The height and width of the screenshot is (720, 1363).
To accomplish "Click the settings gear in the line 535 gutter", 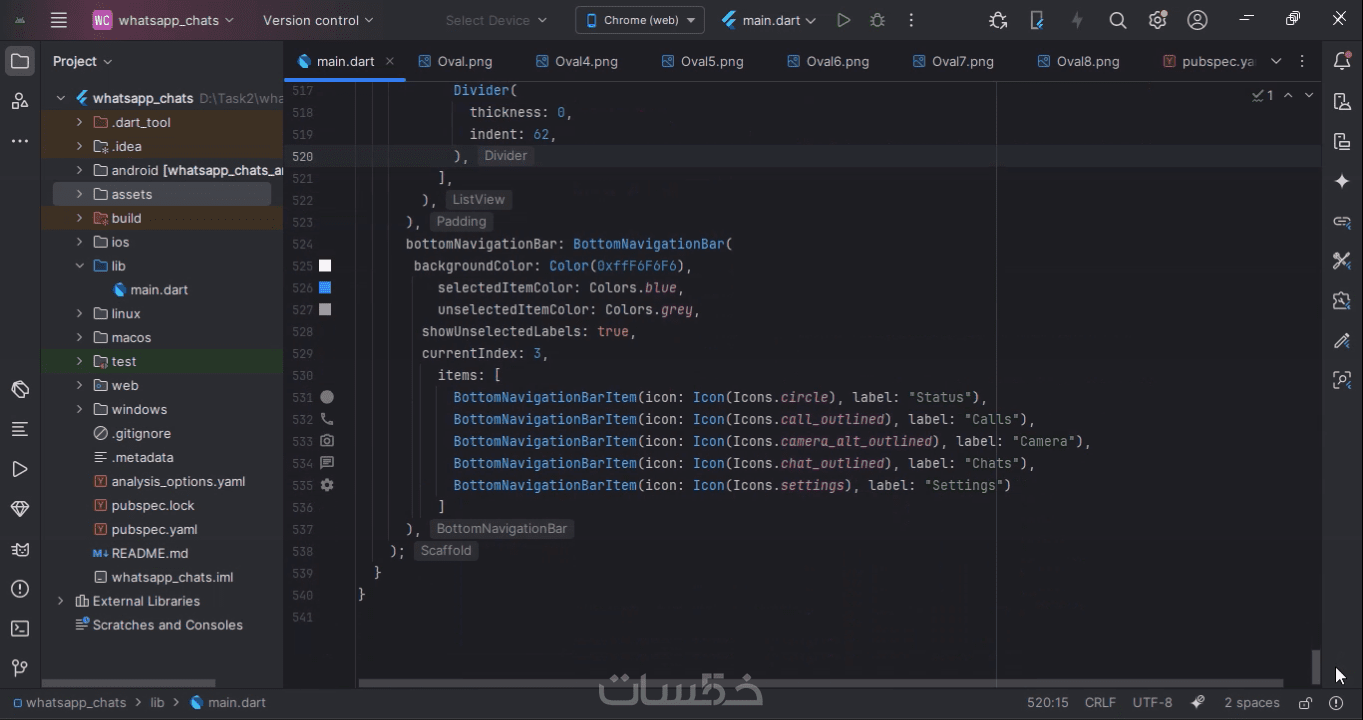I will click(326, 485).
